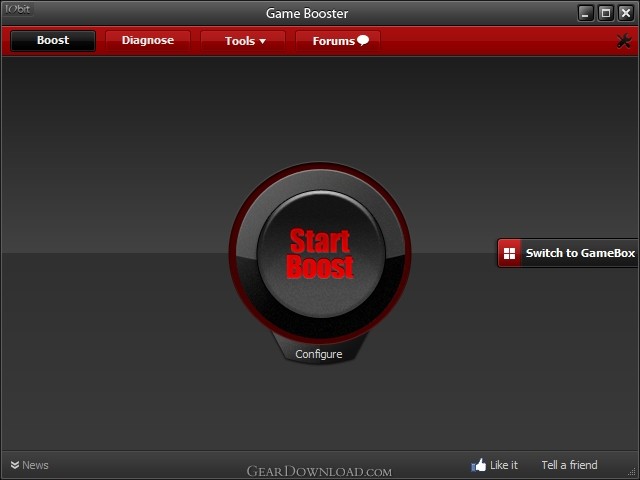Screen dimensions: 640x480
Task: Open the Forums tab
Action: click(338, 41)
